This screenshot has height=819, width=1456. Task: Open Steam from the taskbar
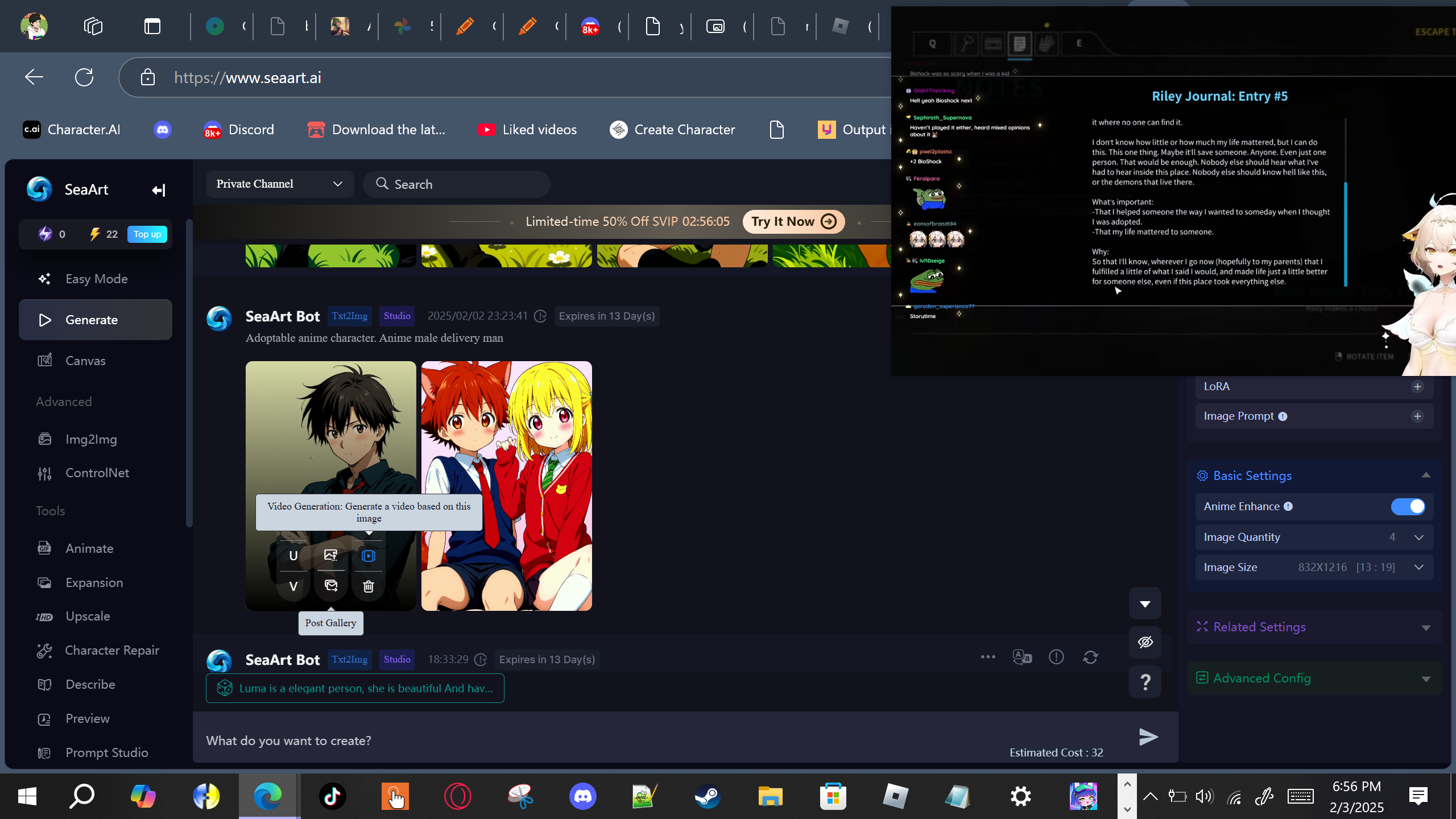[x=708, y=796]
